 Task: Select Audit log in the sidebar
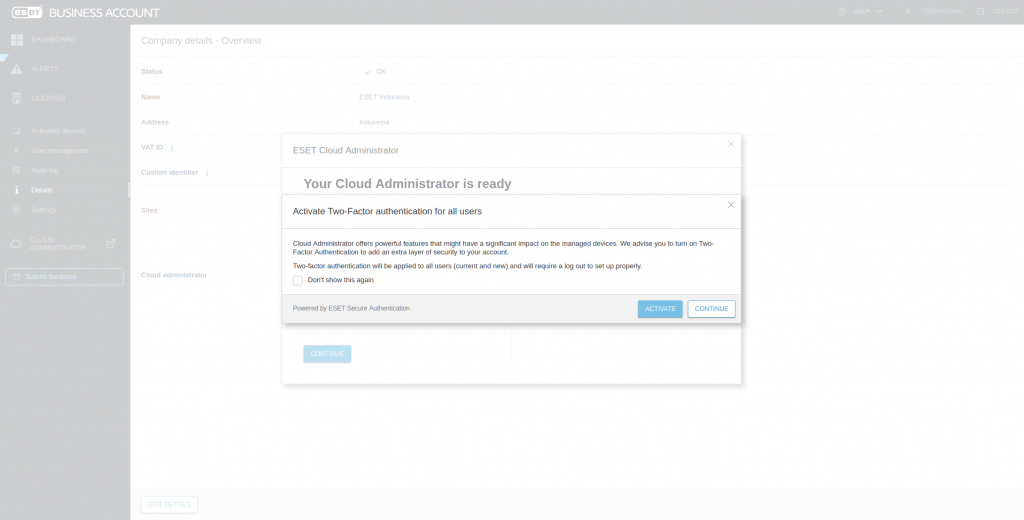pos(44,171)
